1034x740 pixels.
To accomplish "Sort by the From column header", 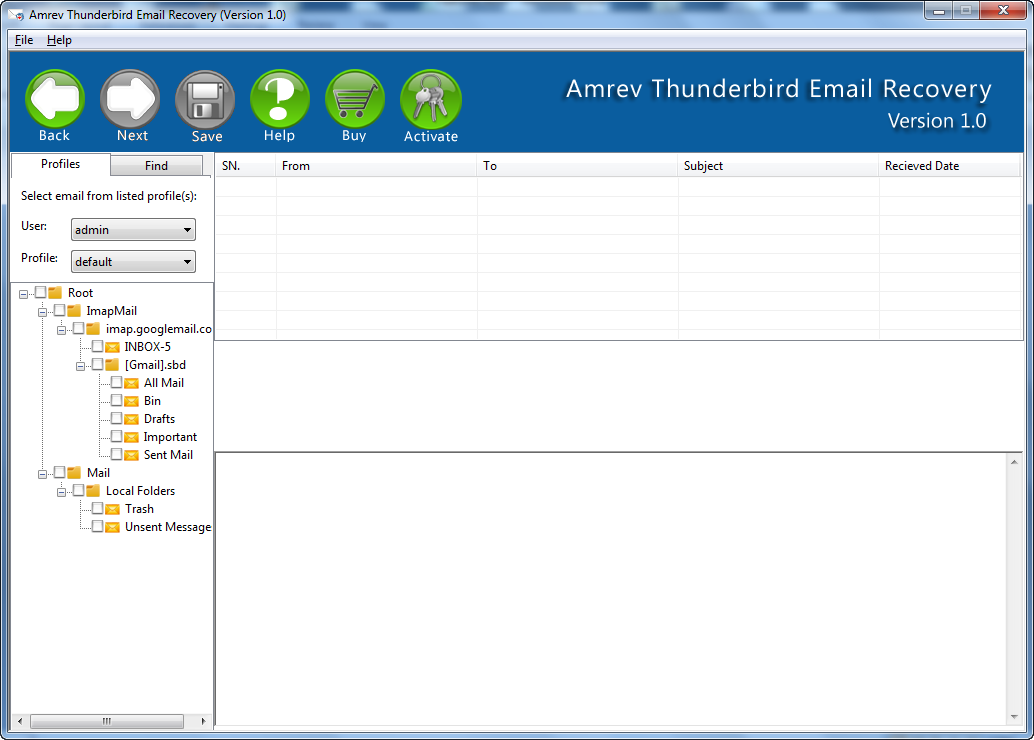I will pos(376,166).
